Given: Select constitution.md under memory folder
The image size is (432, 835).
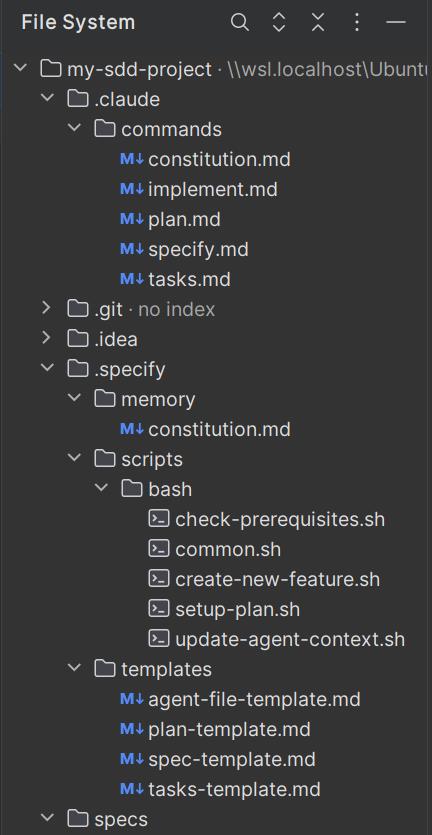Looking at the screenshot, I should (x=219, y=429).
